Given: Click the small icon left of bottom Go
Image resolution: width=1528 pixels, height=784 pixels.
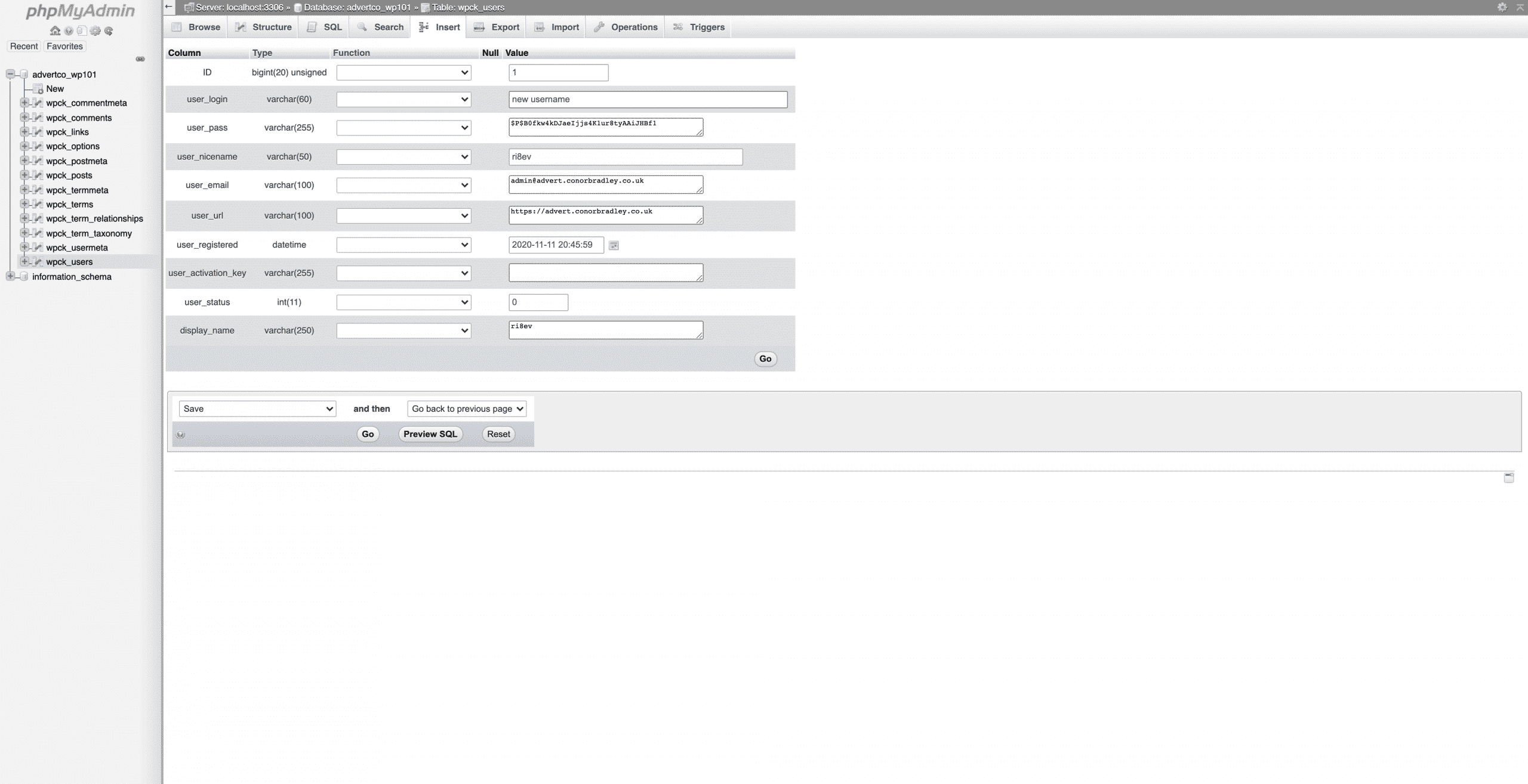Looking at the screenshot, I should [181, 435].
